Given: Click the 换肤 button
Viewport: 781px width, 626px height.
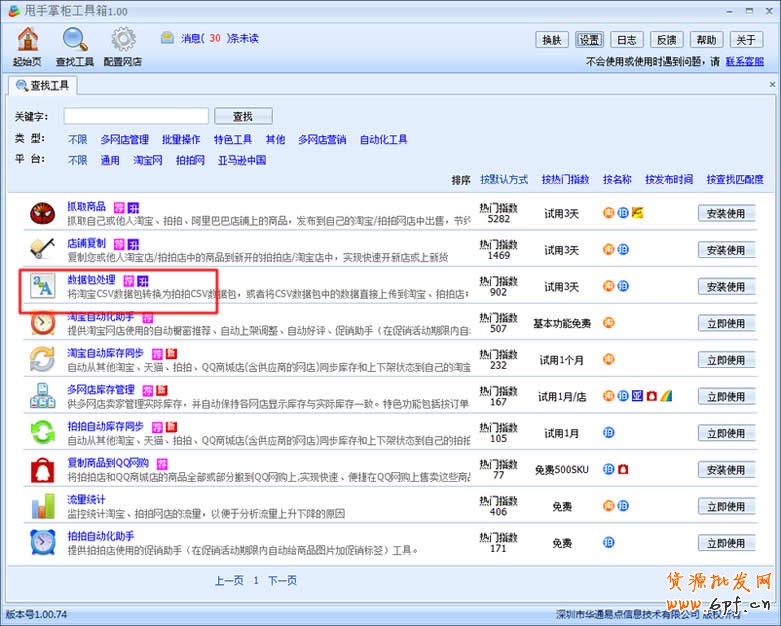Looking at the screenshot, I should click(552, 40).
